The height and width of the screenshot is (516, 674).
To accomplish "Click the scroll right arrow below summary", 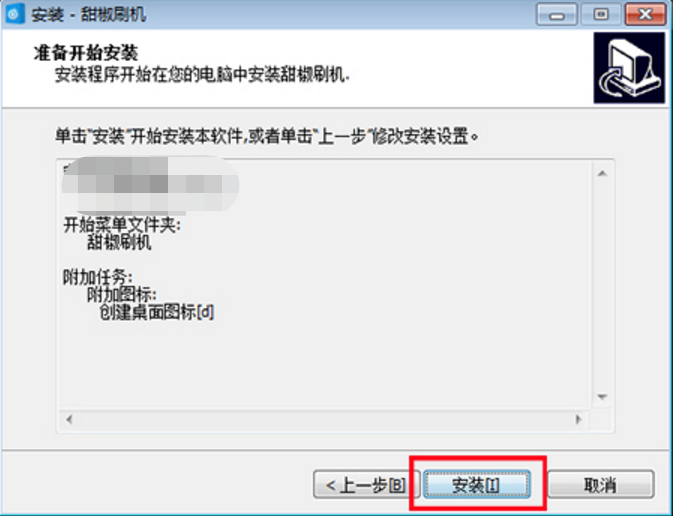I will pyautogui.click(x=579, y=419).
